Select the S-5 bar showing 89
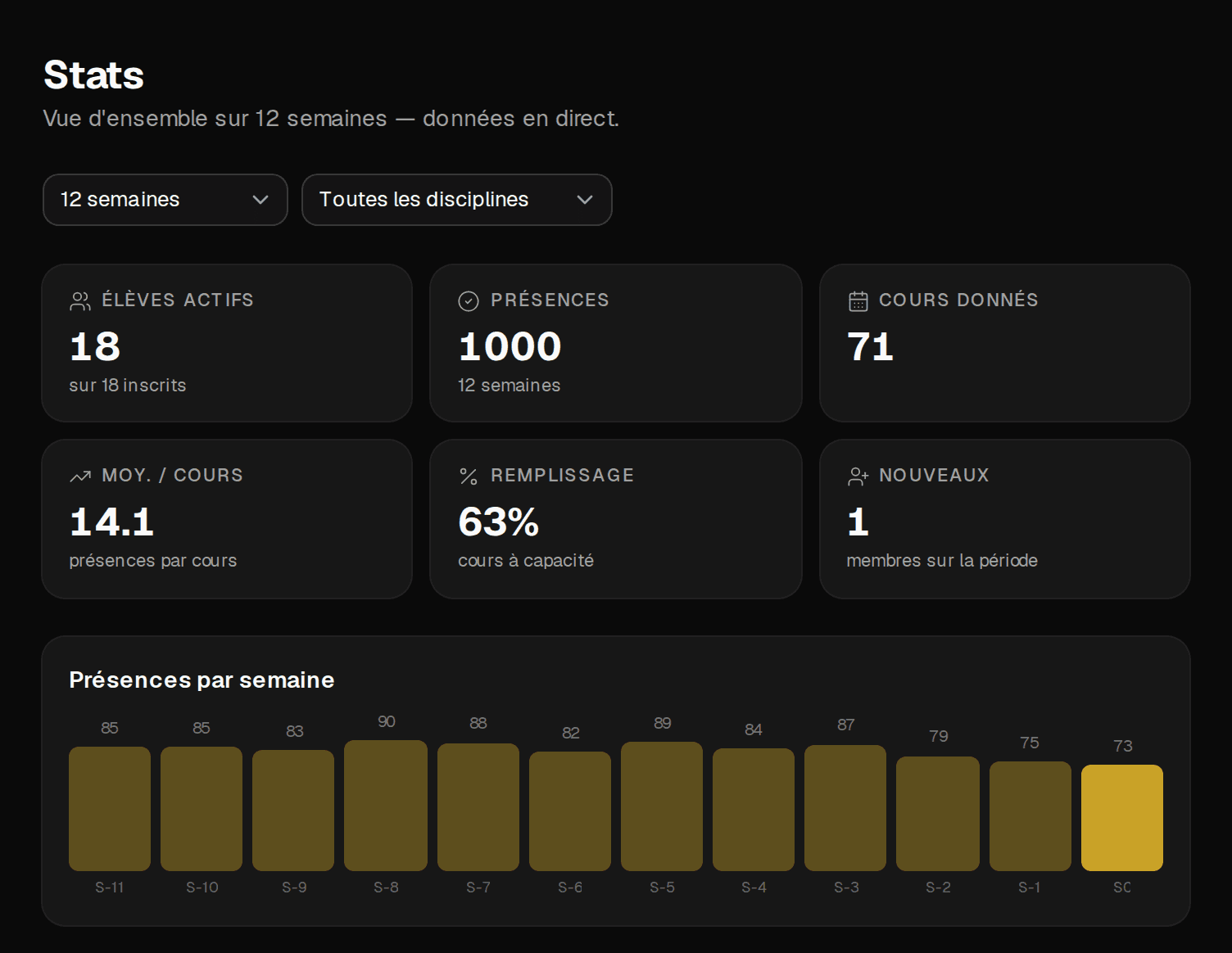Screen dimensions: 1232x953 [x=662, y=806]
